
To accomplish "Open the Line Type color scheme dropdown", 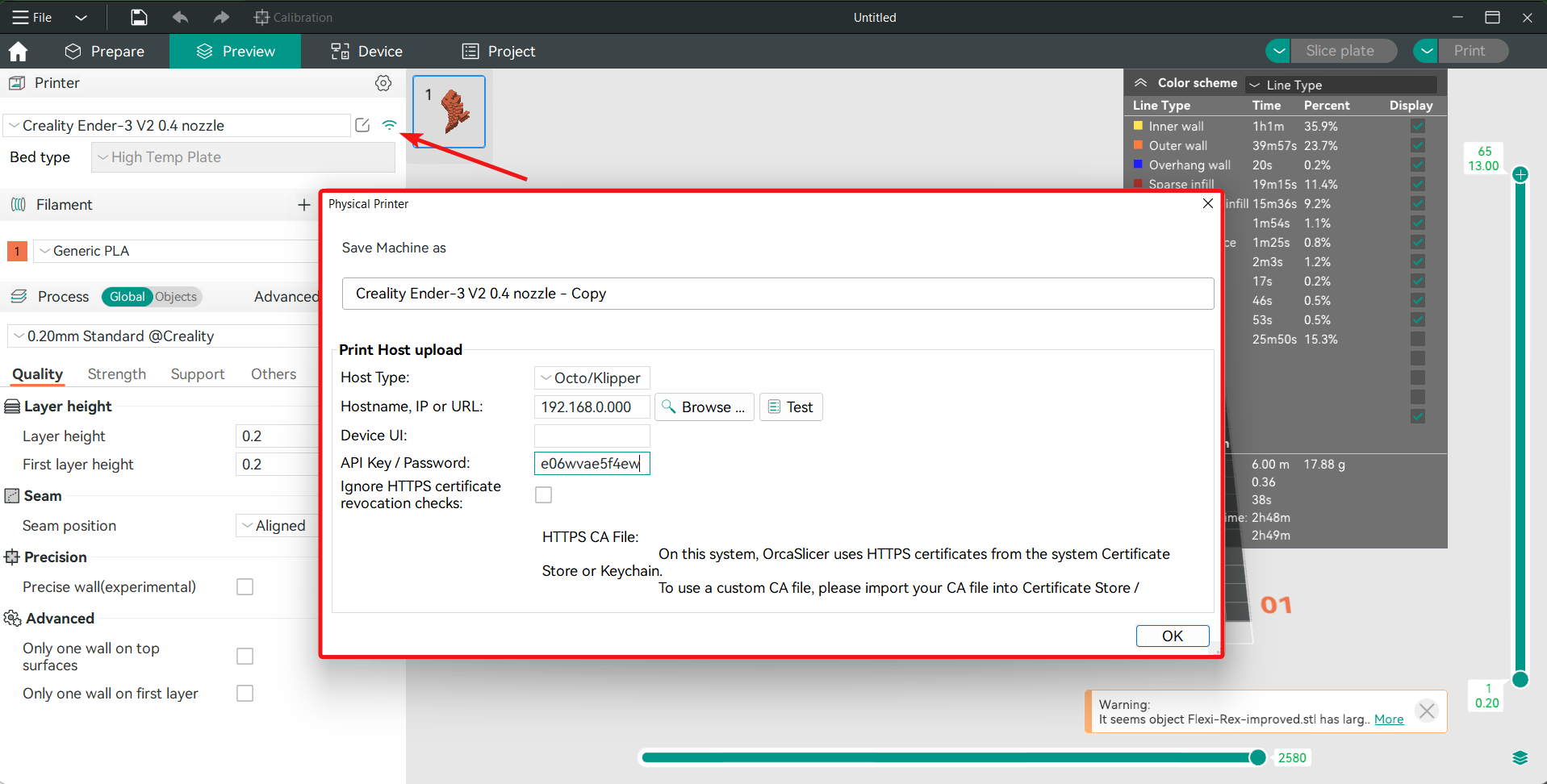I will coord(1340,85).
